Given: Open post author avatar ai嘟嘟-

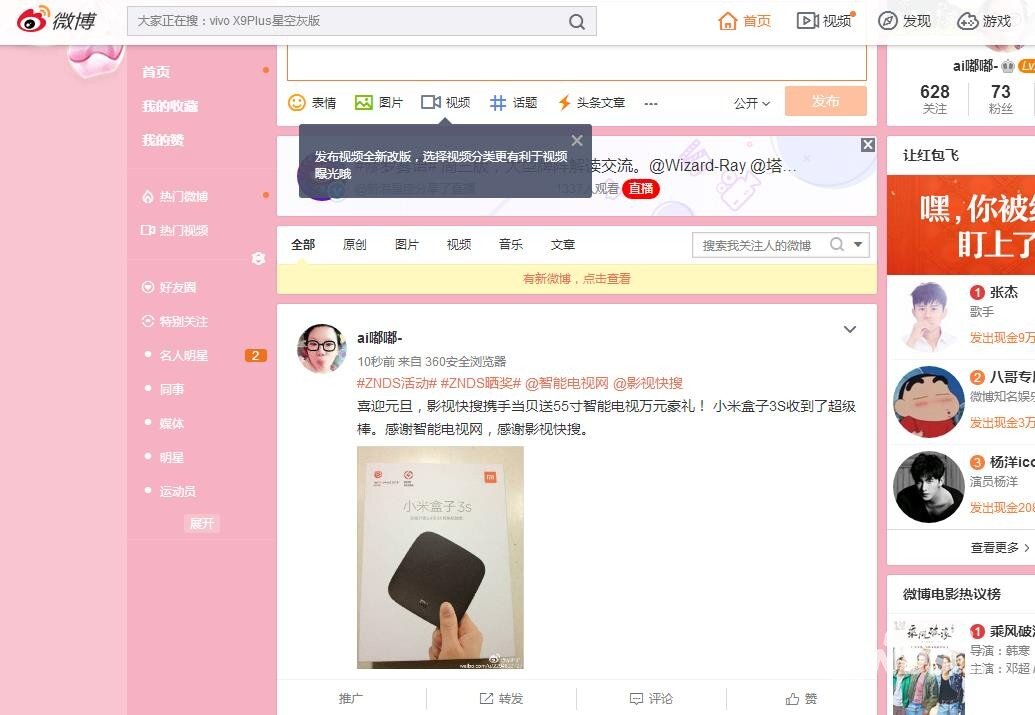Looking at the screenshot, I should (x=322, y=348).
